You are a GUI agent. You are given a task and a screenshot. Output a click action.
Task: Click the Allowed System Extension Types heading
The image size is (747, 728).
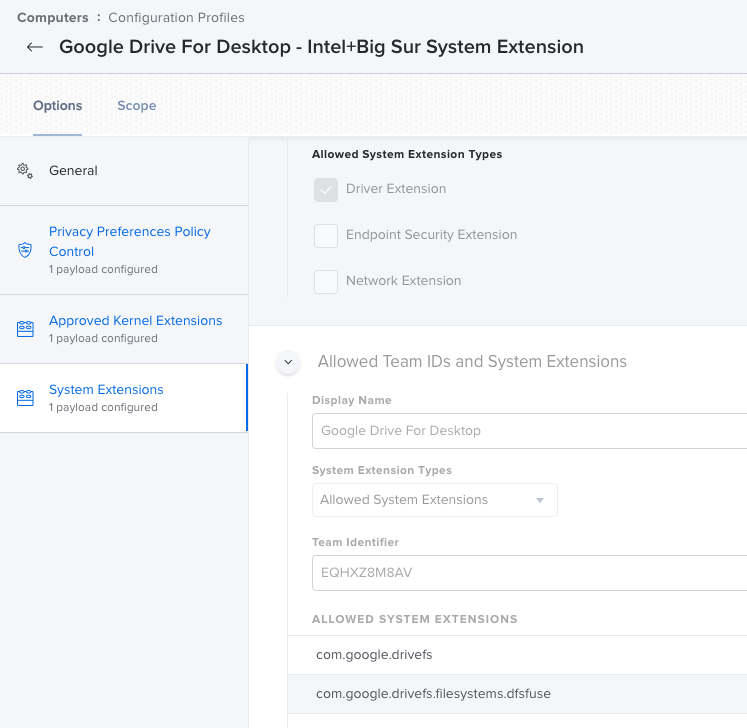[407, 154]
